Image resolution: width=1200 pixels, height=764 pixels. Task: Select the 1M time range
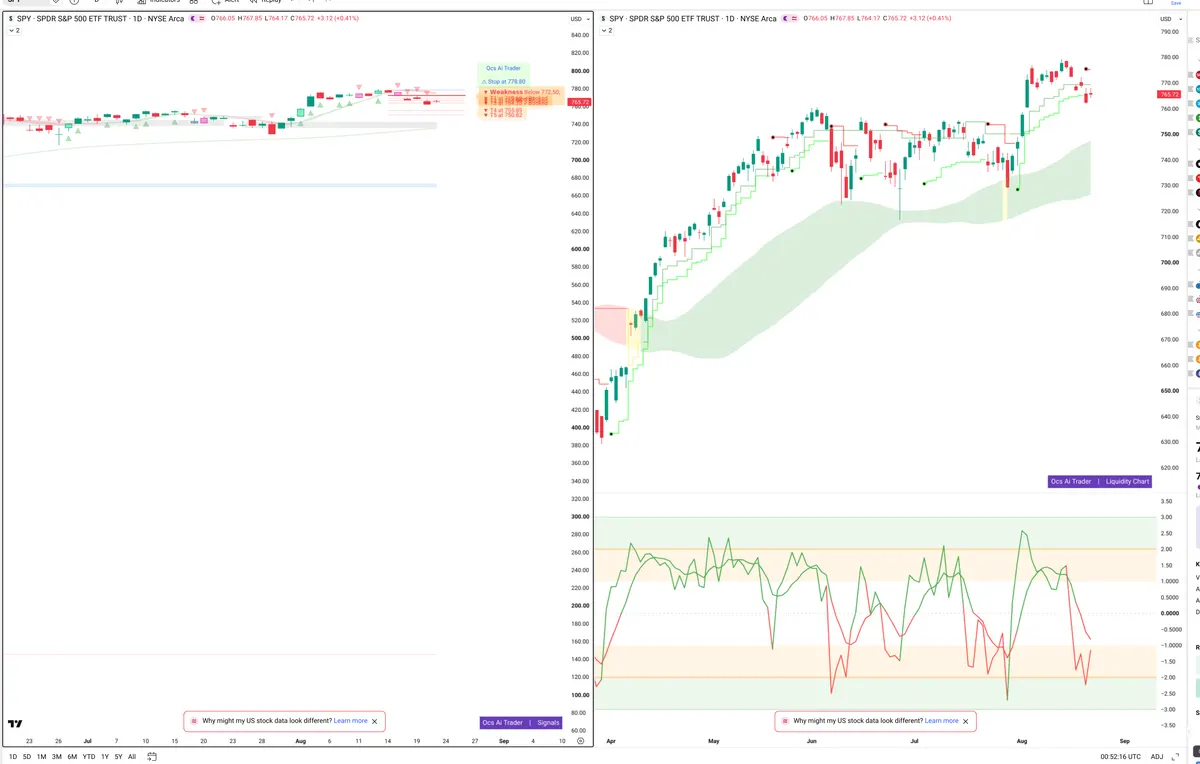click(x=42, y=757)
